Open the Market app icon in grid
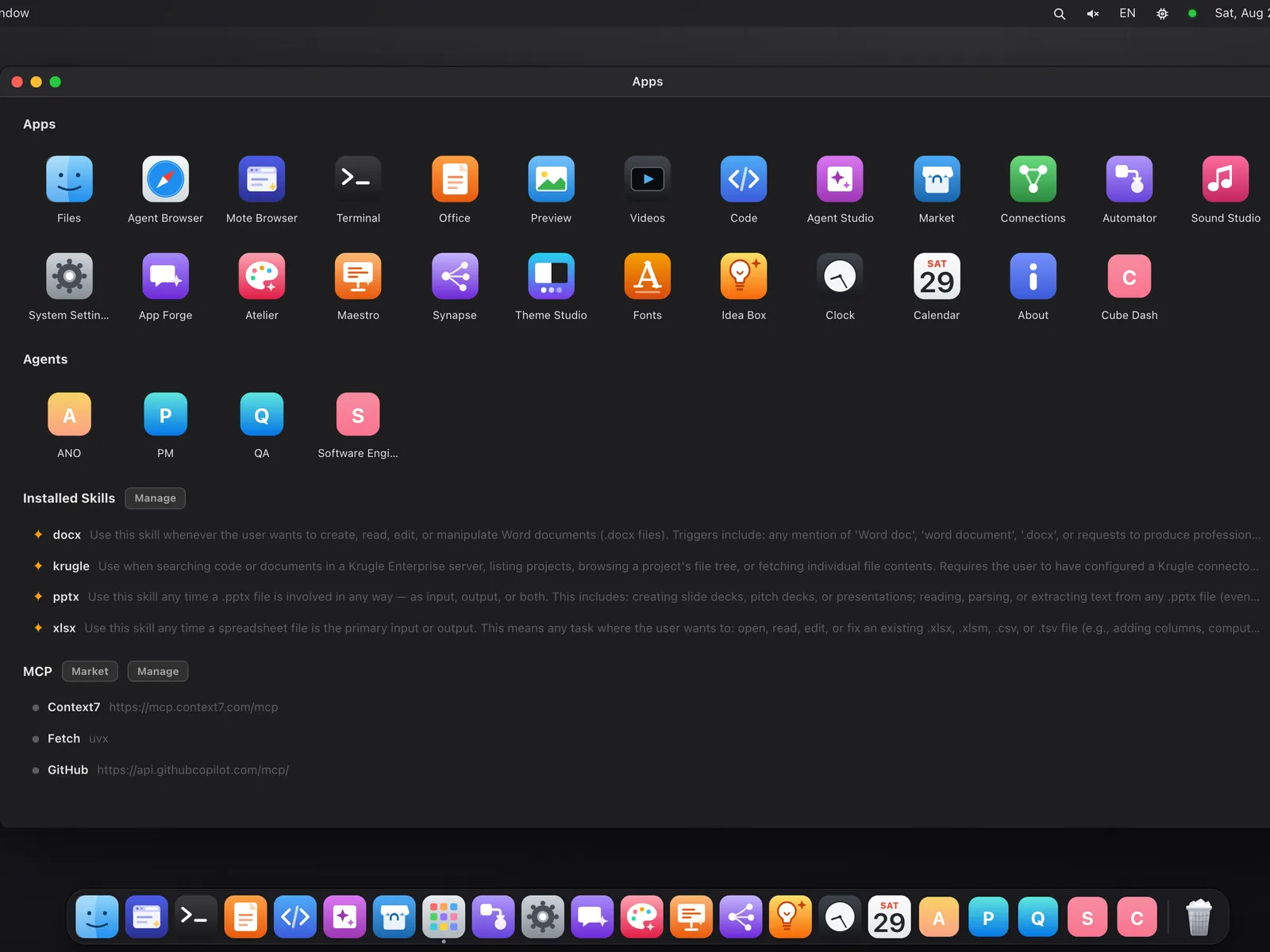This screenshot has width=1270, height=952. [x=937, y=179]
